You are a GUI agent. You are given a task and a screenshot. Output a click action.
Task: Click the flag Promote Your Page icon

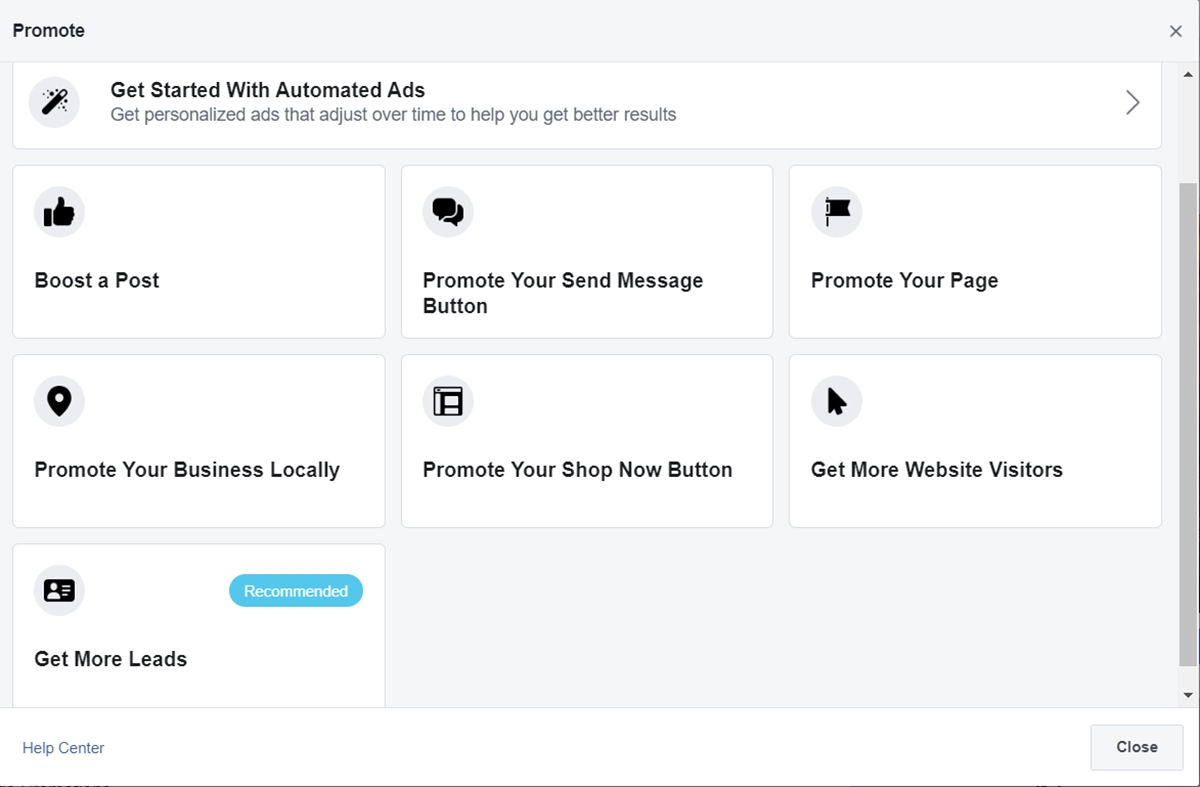836,212
